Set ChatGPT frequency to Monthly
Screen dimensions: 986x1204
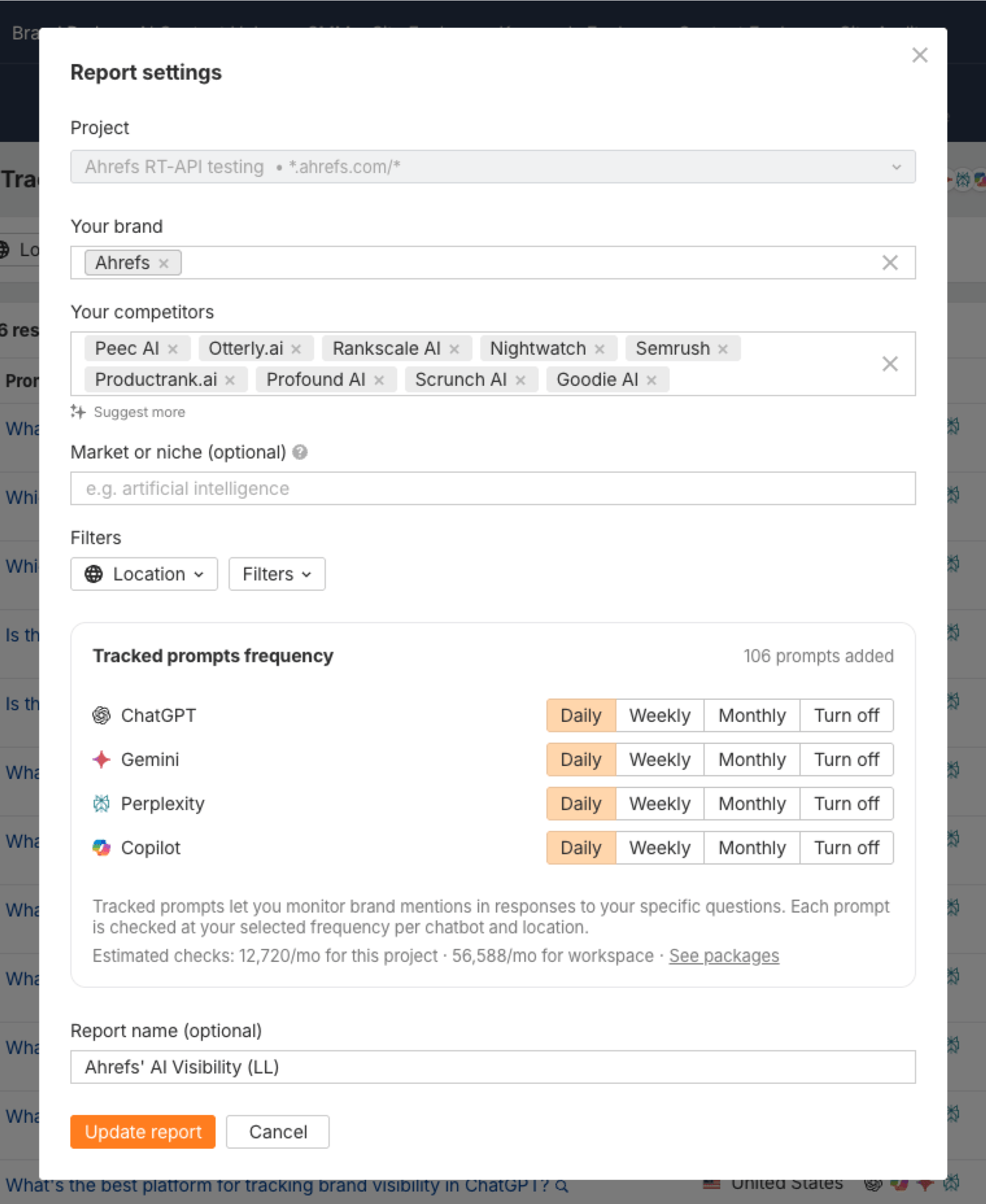click(752, 716)
